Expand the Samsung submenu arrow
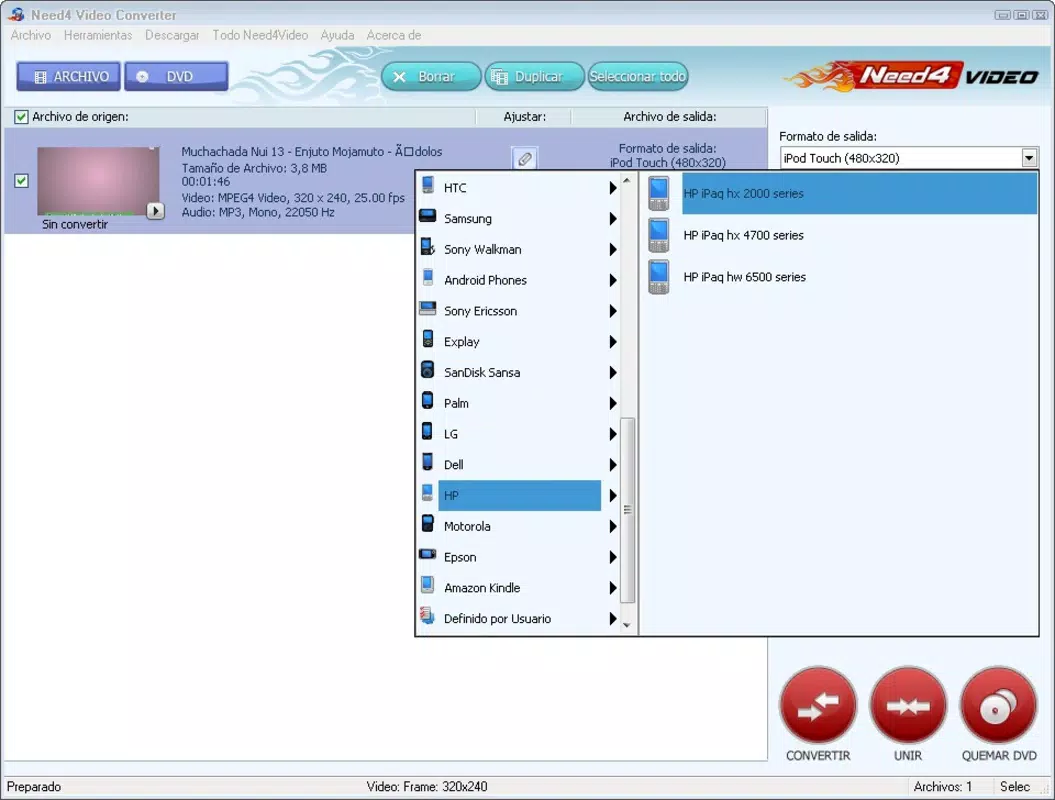This screenshot has height=800, width=1055. 613,219
